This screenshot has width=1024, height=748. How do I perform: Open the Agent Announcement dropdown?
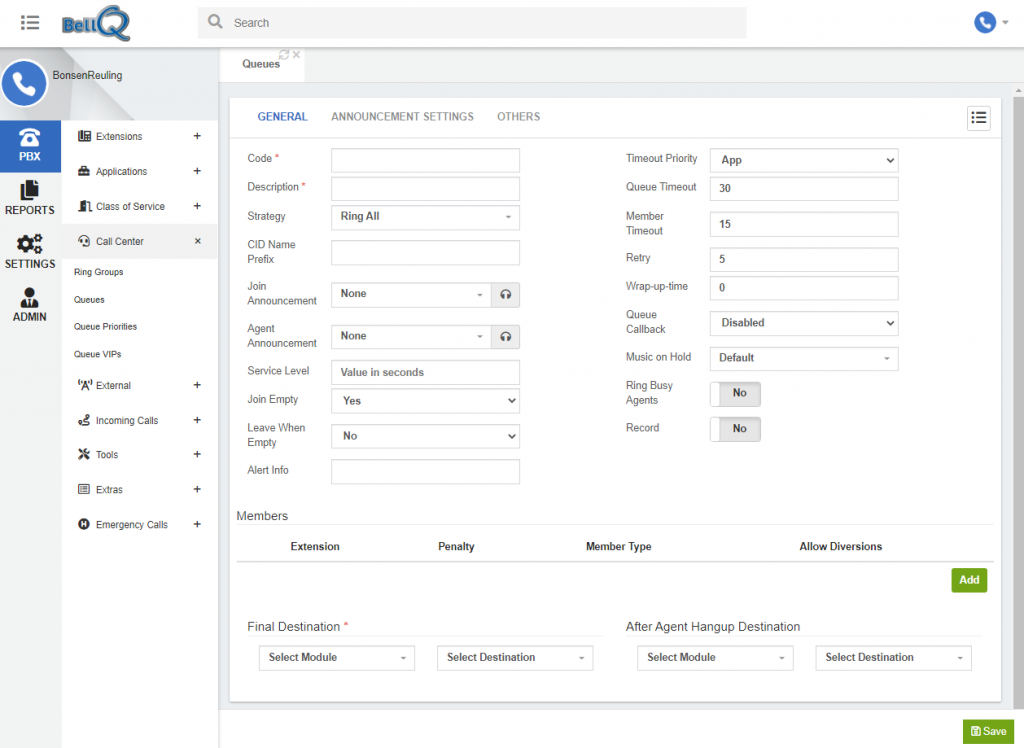(411, 336)
